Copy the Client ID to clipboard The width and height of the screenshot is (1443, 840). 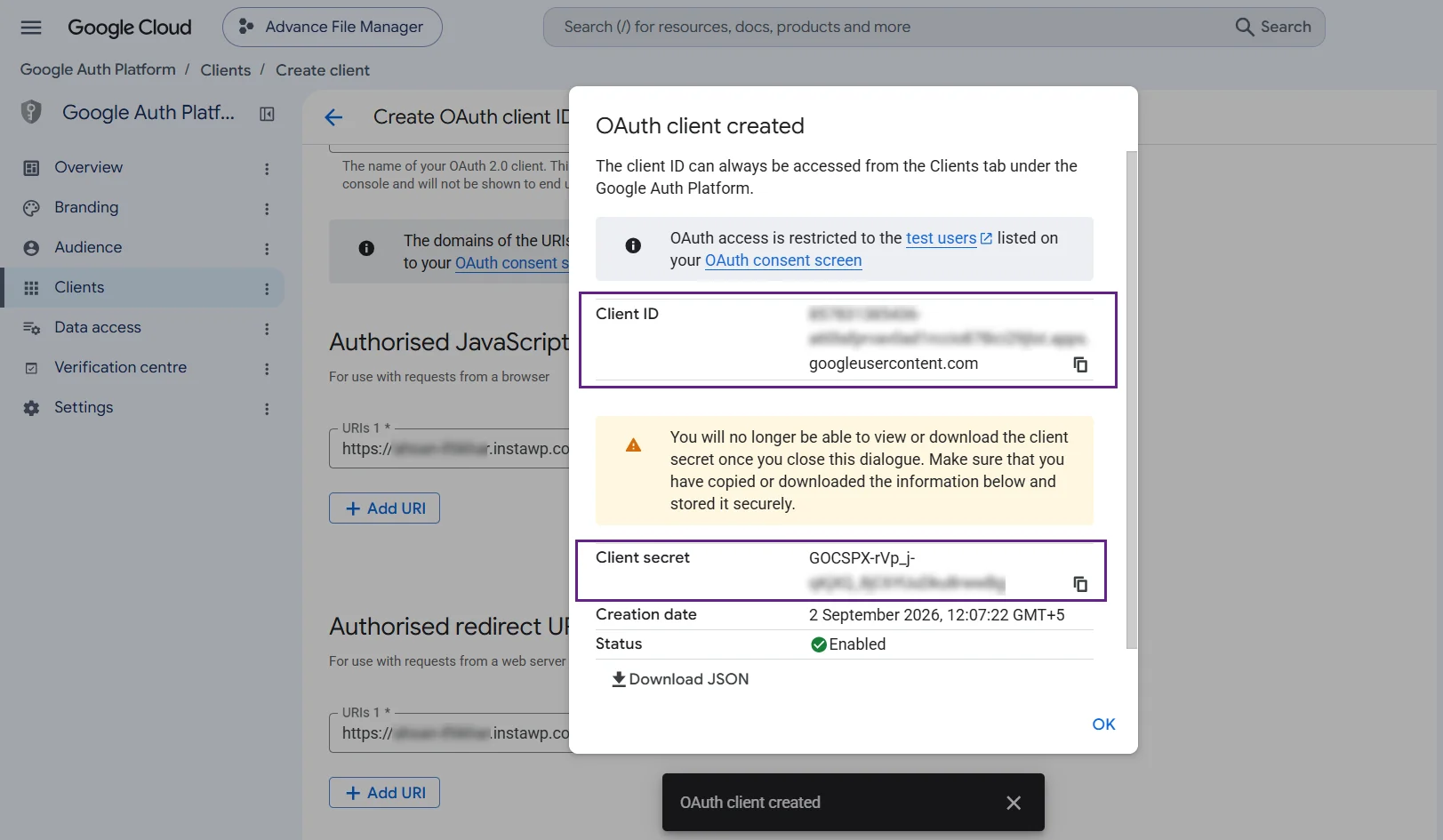tap(1080, 364)
